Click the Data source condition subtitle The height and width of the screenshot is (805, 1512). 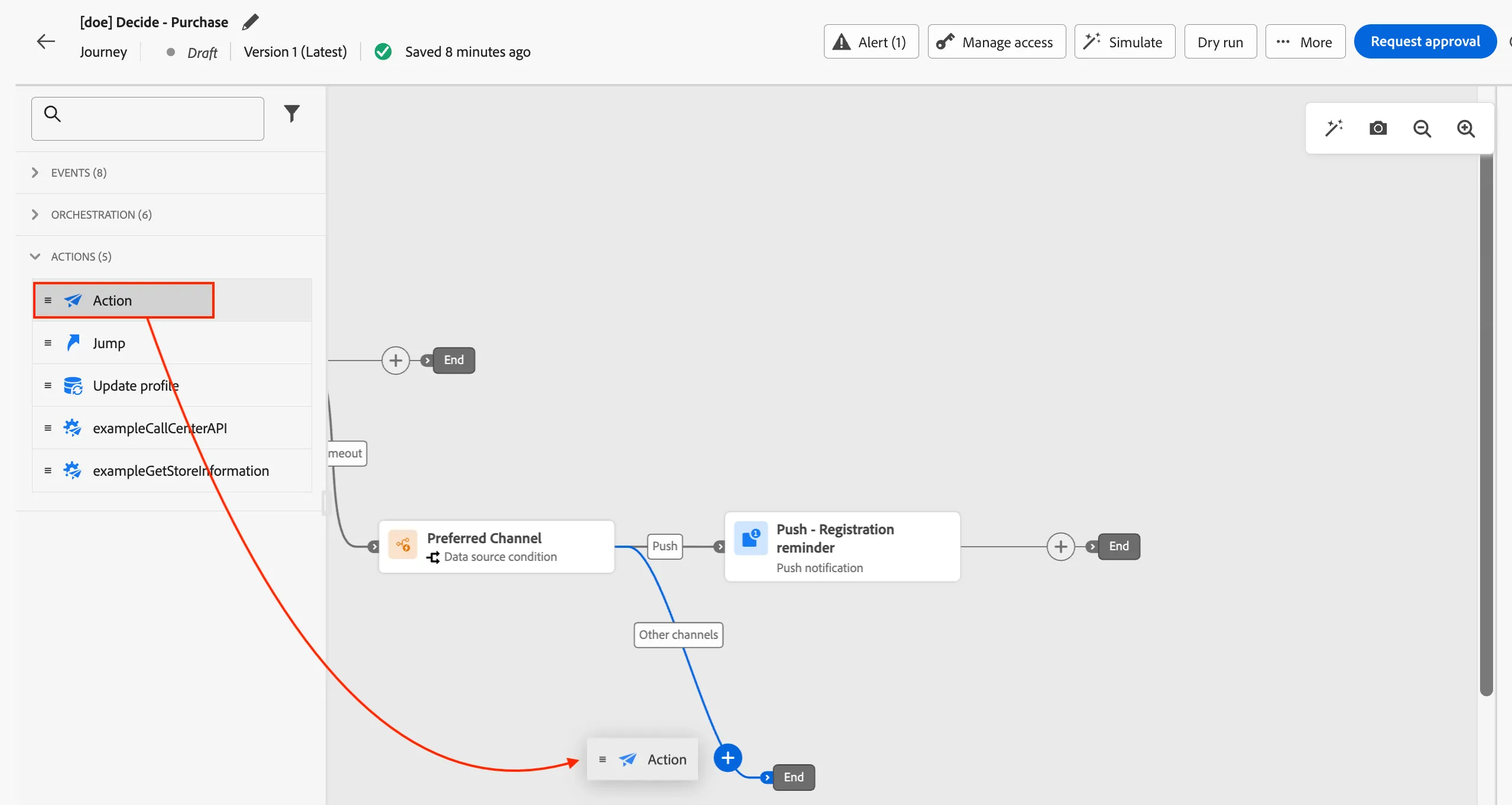pyautogui.click(x=500, y=557)
